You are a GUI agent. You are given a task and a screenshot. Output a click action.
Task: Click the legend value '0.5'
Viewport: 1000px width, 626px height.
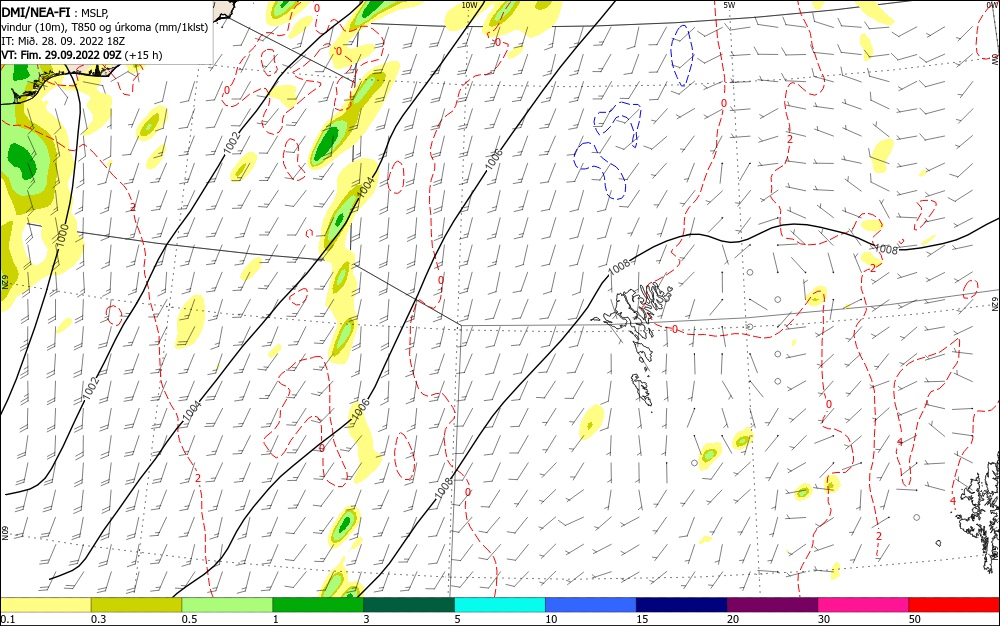189,619
